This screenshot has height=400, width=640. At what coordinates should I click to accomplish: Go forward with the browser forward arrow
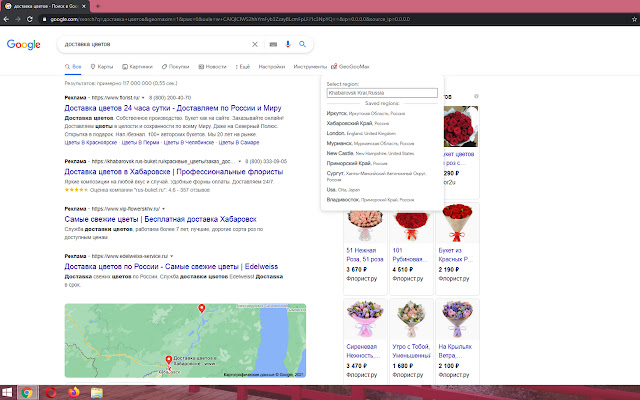coord(18,19)
